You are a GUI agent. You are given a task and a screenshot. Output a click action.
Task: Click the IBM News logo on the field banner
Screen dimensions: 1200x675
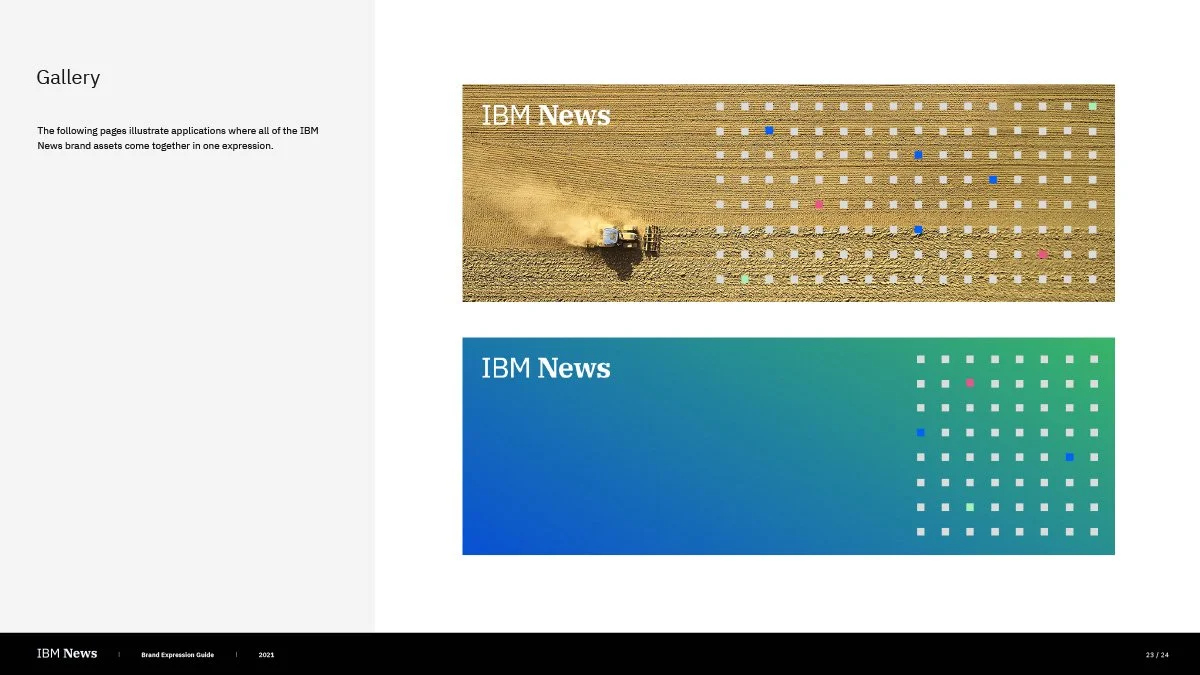[x=545, y=115]
